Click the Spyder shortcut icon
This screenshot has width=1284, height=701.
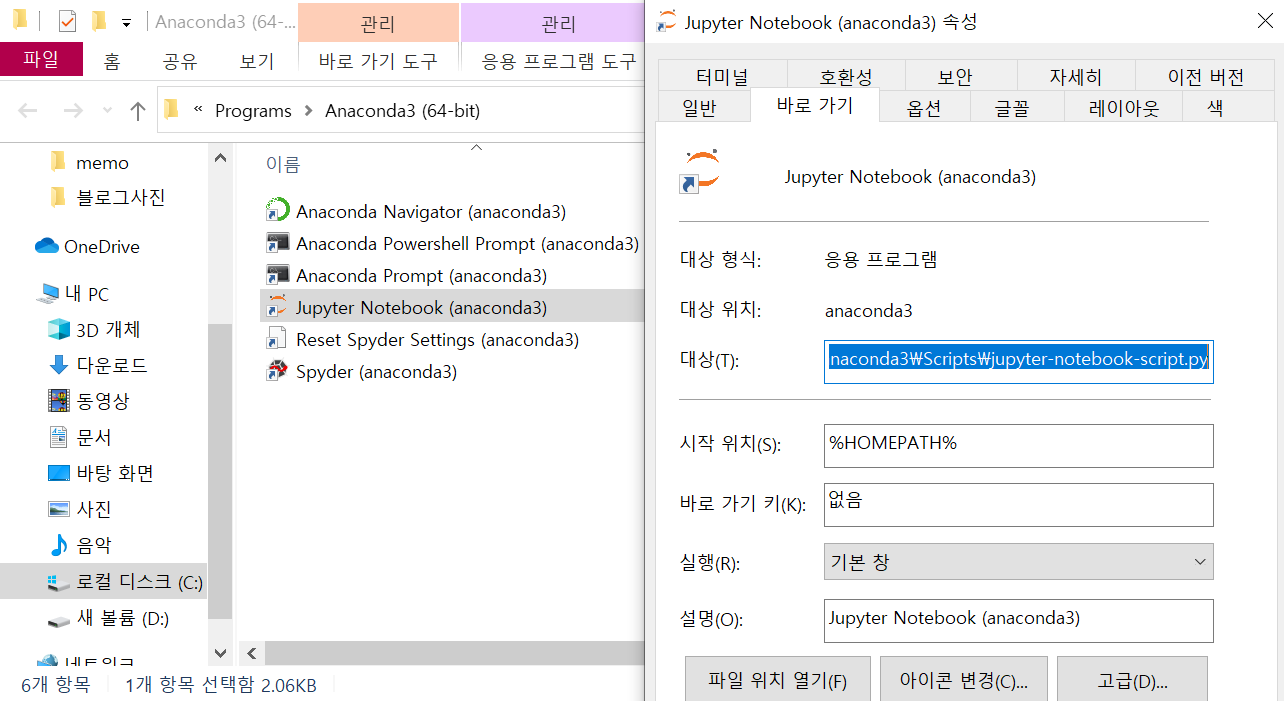point(277,371)
